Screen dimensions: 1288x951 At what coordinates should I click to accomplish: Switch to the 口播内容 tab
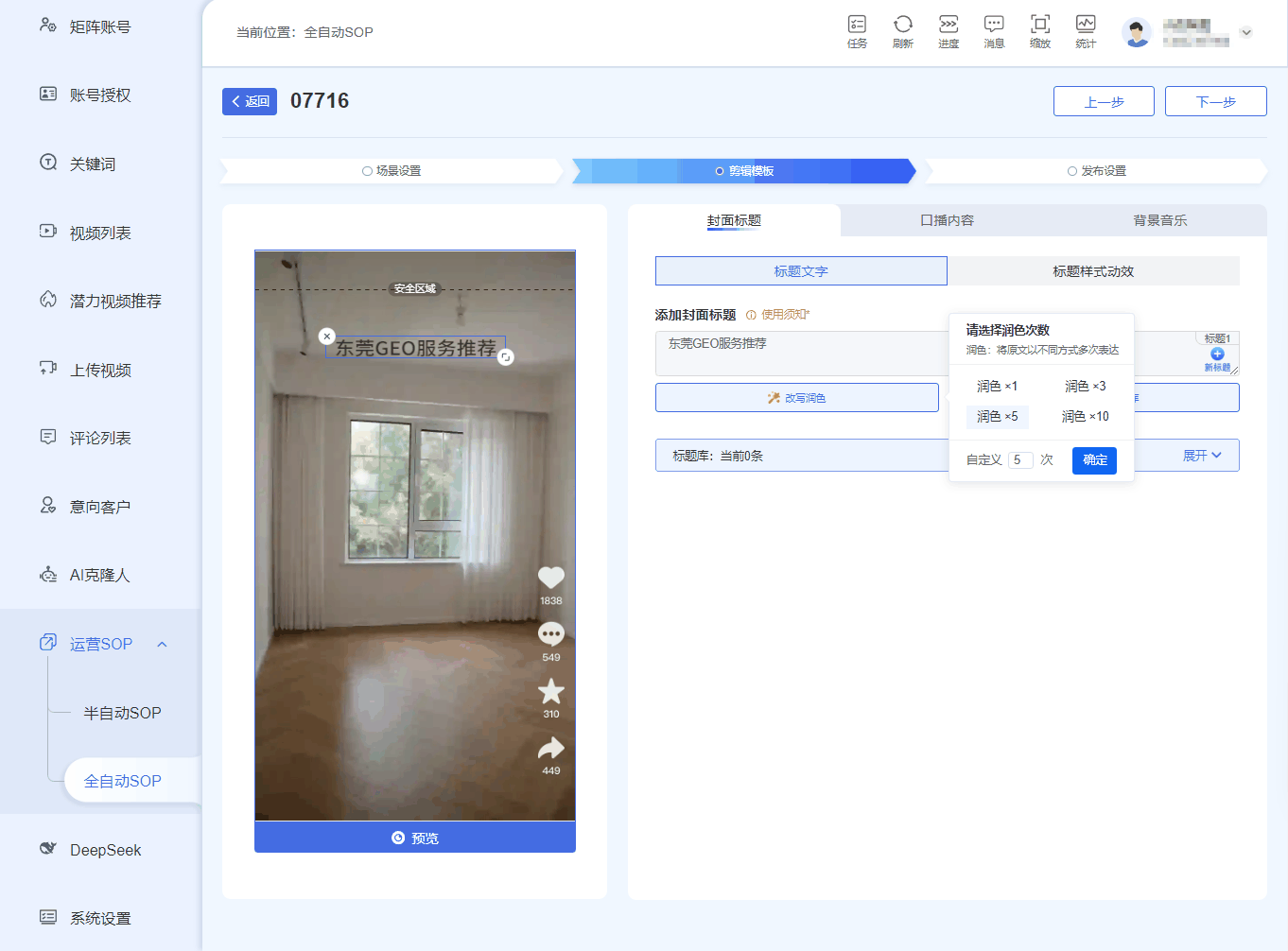pyautogui.click(x=947, y=220)
